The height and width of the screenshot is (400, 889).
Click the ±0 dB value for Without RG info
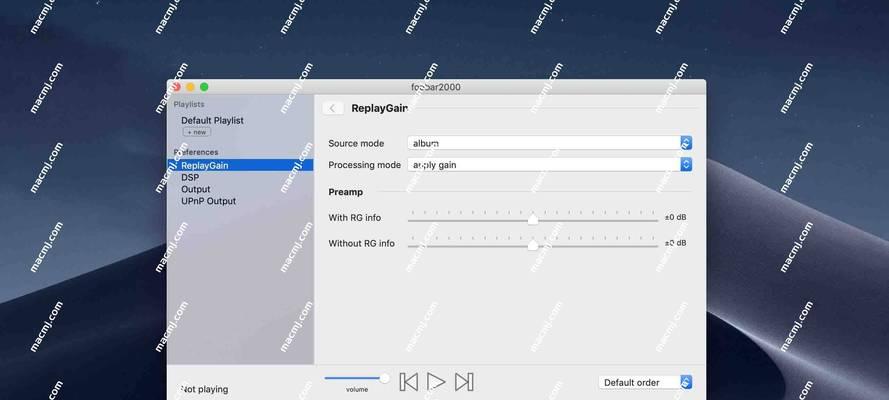675,243
